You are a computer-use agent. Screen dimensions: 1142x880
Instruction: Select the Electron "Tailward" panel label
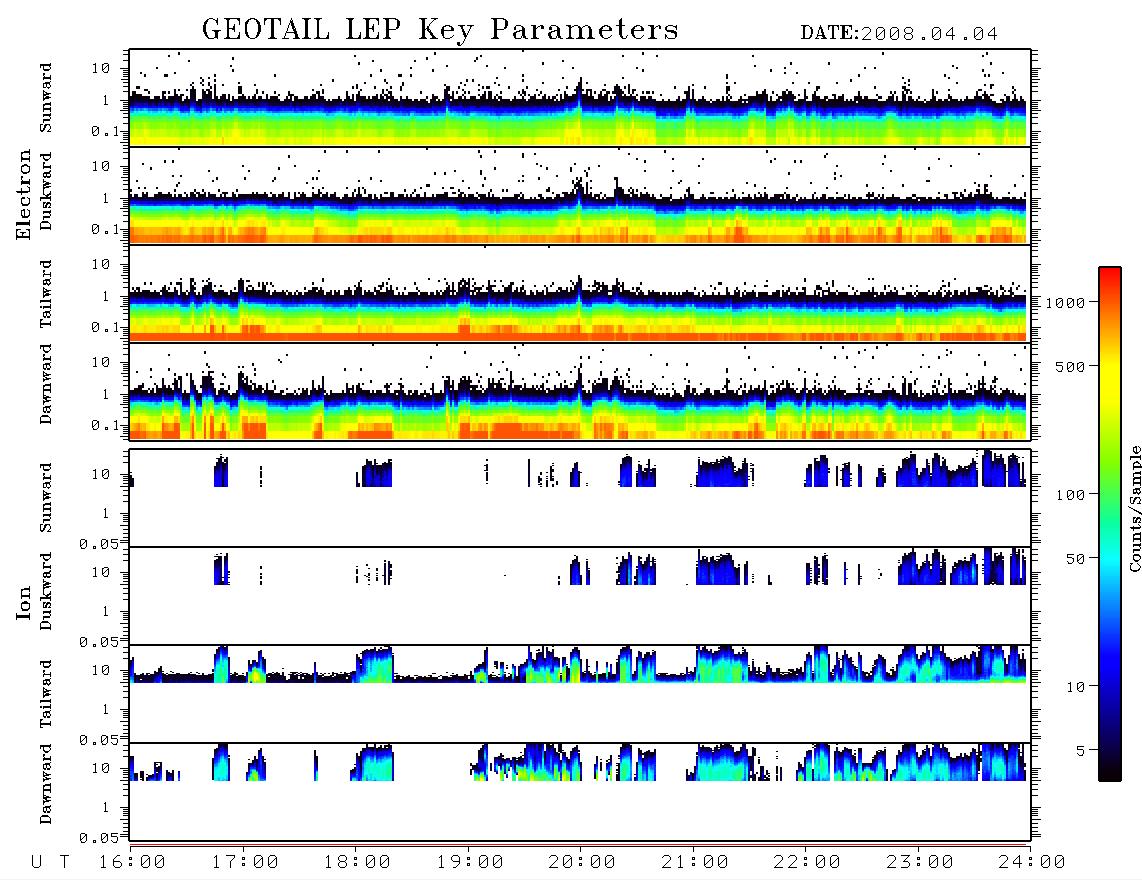(47, 294)
